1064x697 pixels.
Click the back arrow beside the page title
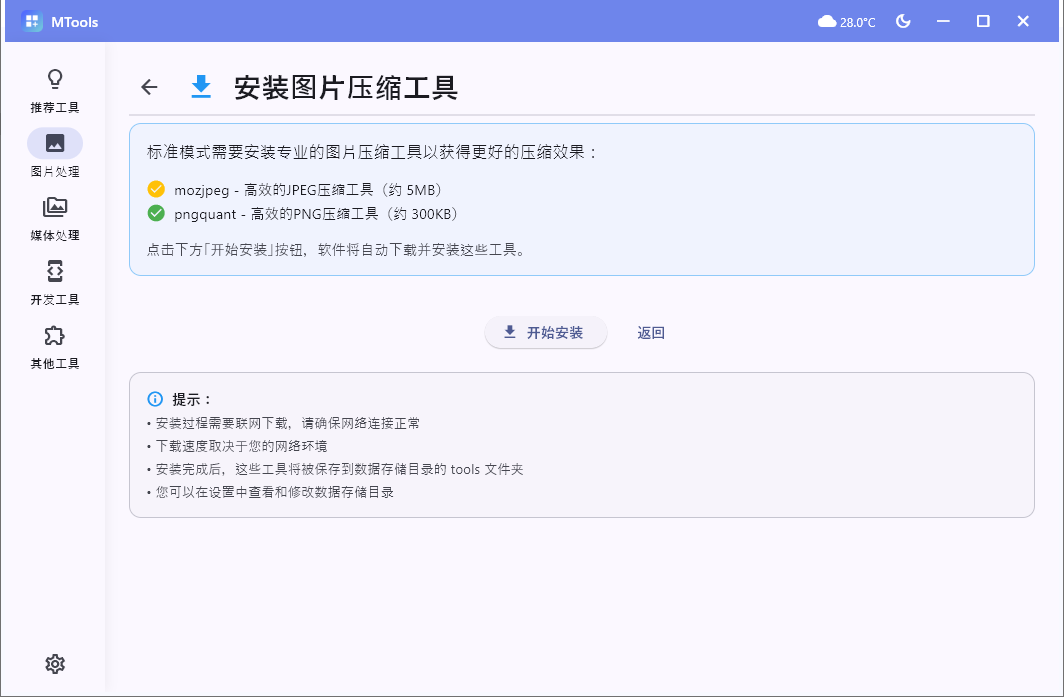[148, 87]
